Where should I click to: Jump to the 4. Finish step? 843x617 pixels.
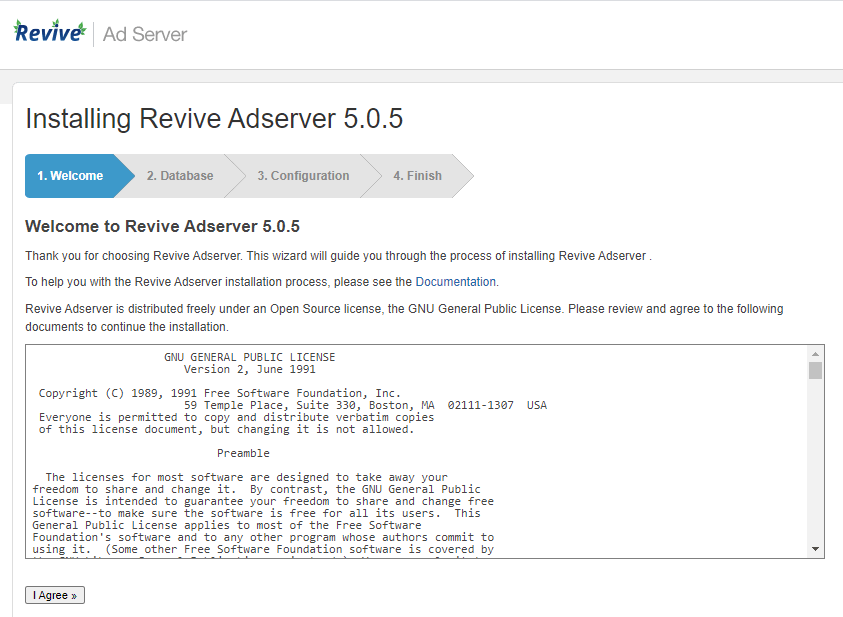tap(418, 176)
